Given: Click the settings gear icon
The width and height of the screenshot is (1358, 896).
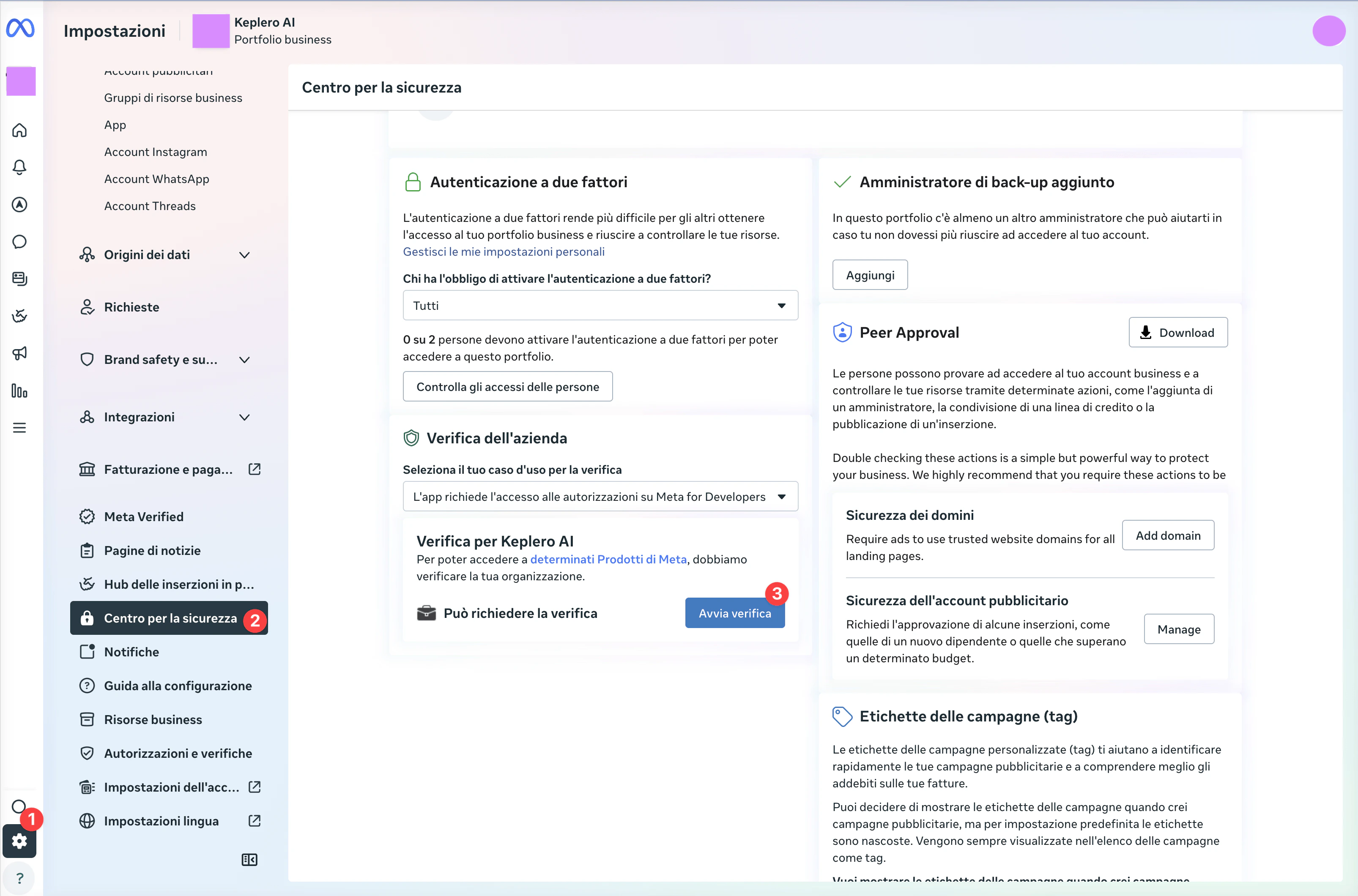Looking at the screenshot, I should (19, 841).
